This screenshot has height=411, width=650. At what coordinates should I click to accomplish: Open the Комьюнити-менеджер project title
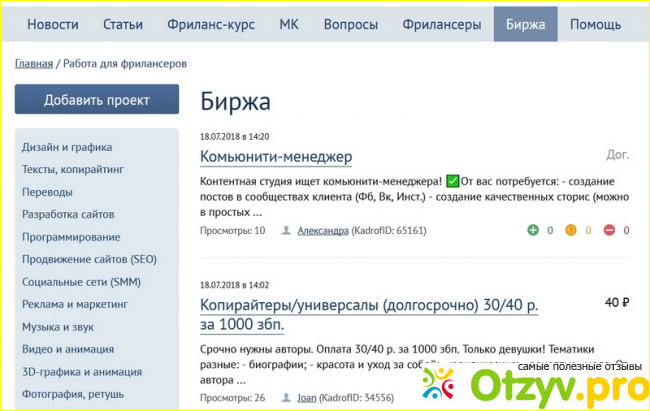pyautogui.click(x=276, y=157)
